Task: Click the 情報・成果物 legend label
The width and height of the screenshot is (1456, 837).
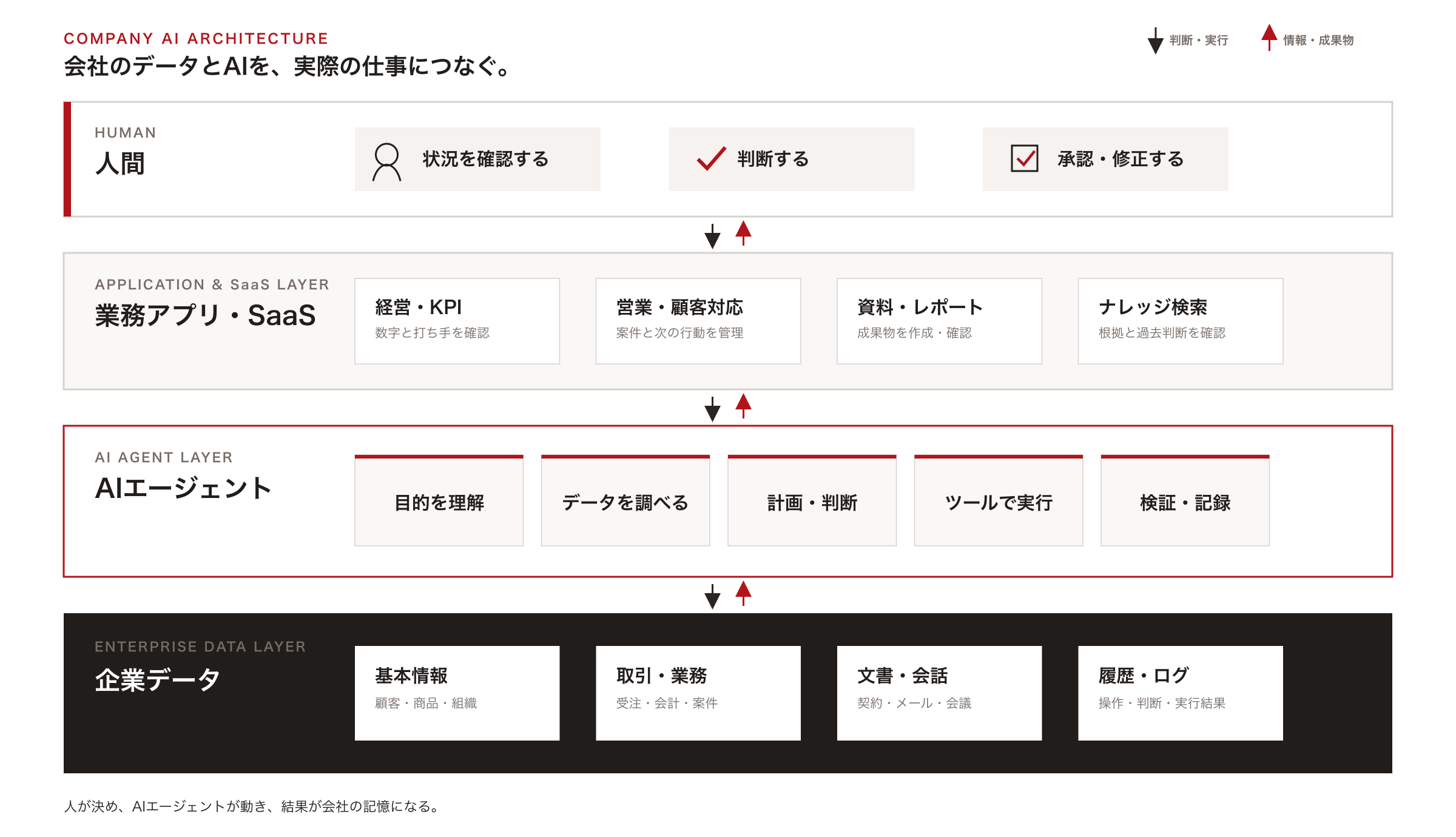Action: [1318, 40]
